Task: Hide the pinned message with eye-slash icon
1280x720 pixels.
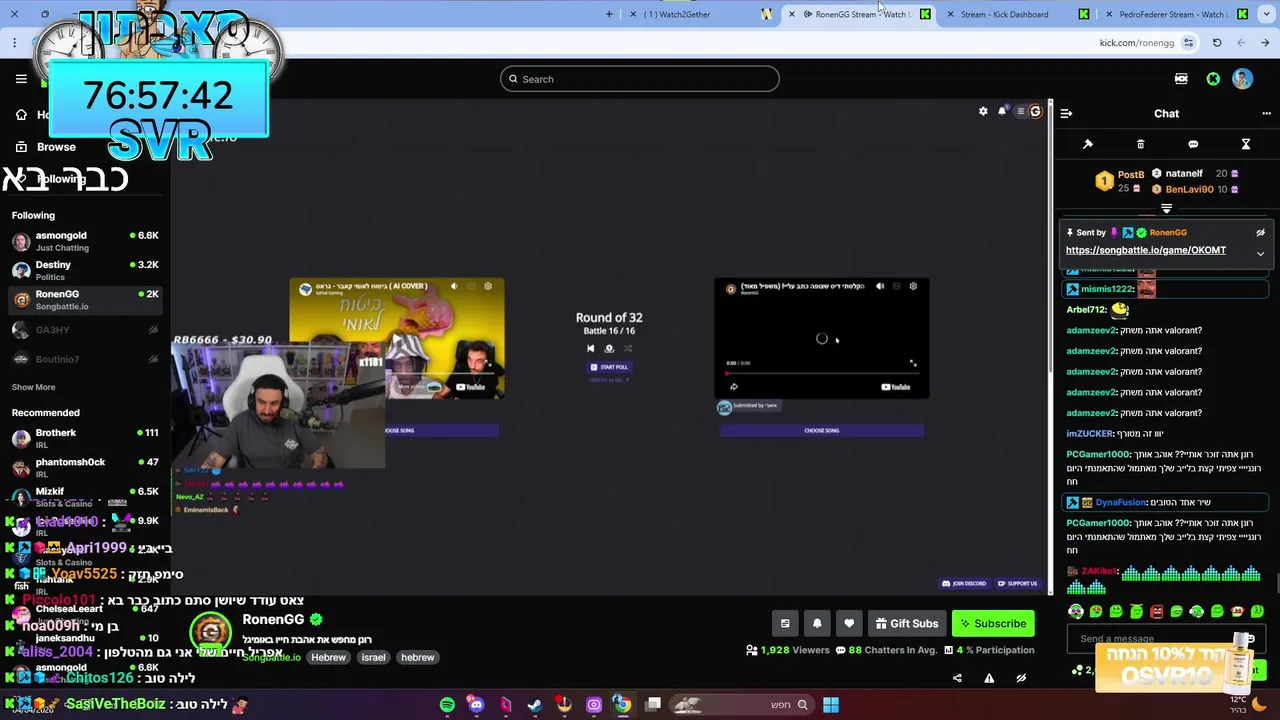Action: (x=1260, y=232)
